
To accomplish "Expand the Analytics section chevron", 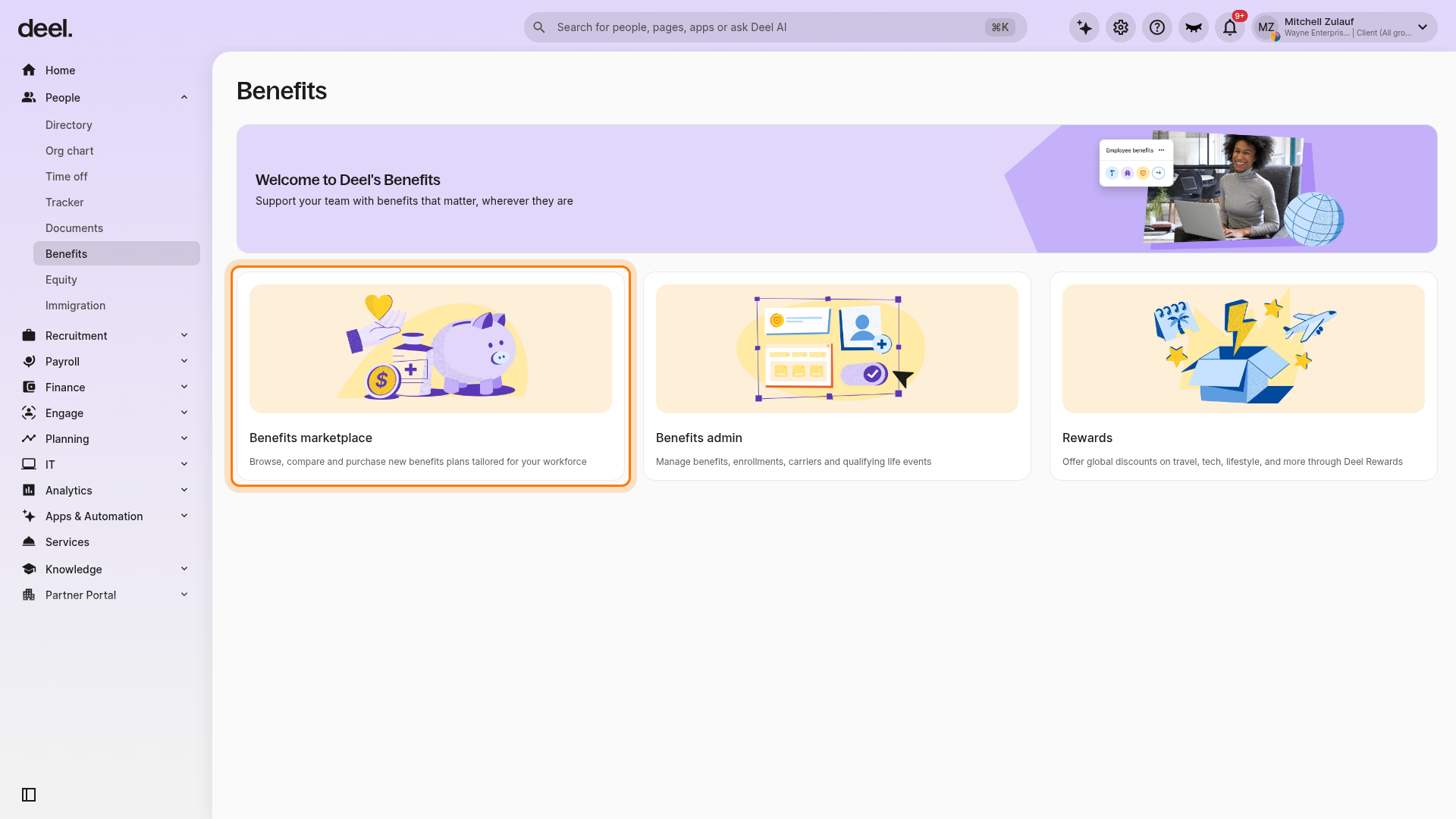I will (184, 490).
